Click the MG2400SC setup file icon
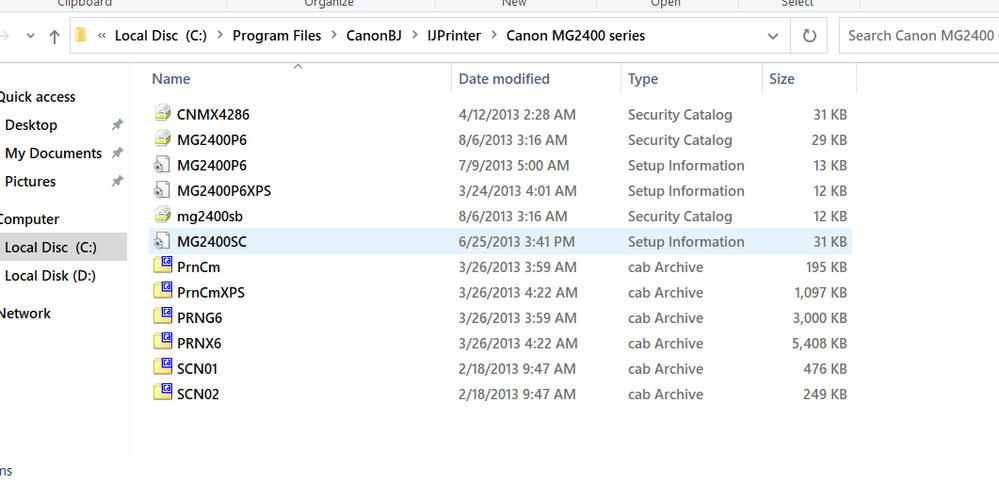The height and width of the screenshot is (484, 999). tap(162, 241)
